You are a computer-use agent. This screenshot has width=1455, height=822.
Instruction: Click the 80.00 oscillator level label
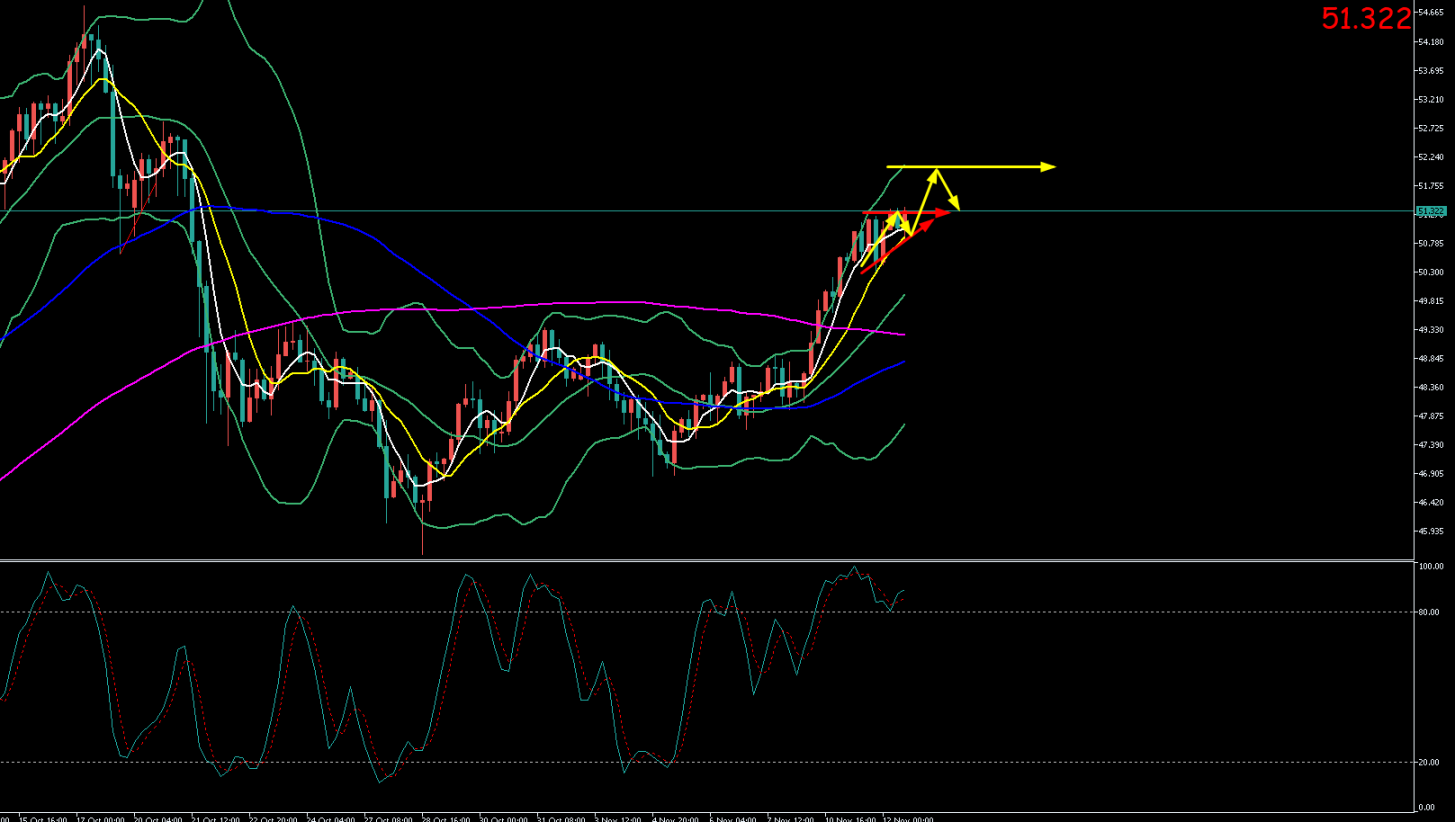coord(1429,612)
